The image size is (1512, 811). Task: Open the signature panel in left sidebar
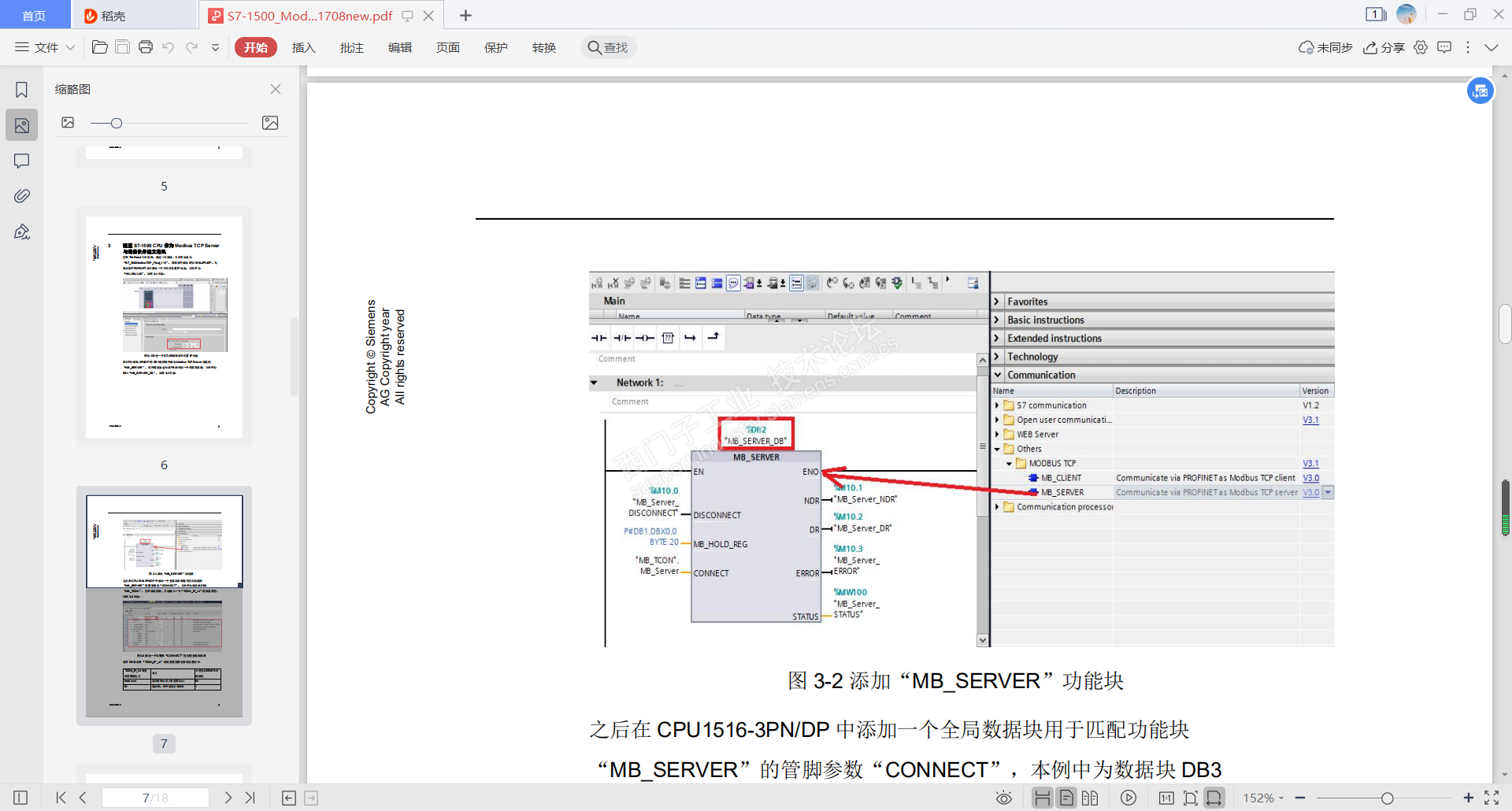tap(22, 231)
